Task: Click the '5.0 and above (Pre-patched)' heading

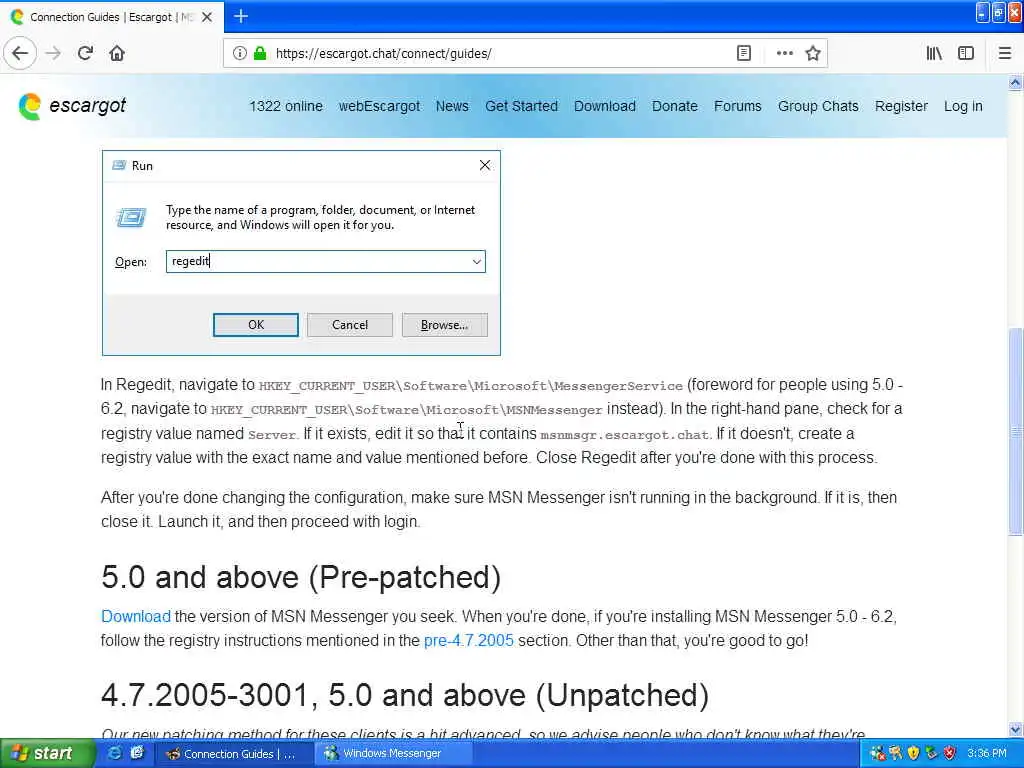Action: [301, 577]
